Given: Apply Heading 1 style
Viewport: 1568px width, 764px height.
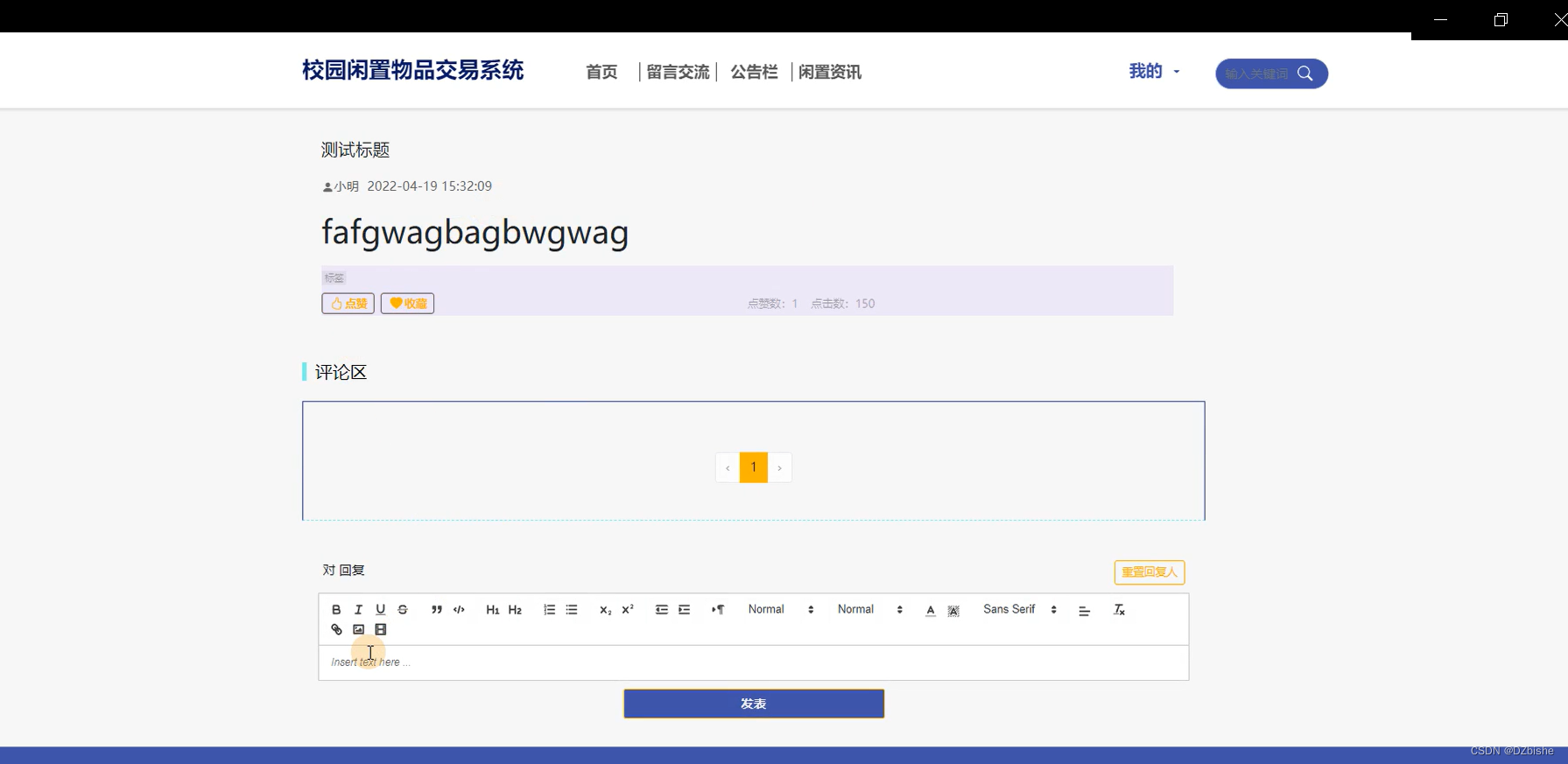Looking at the screenshot, I should pos(492,610).
